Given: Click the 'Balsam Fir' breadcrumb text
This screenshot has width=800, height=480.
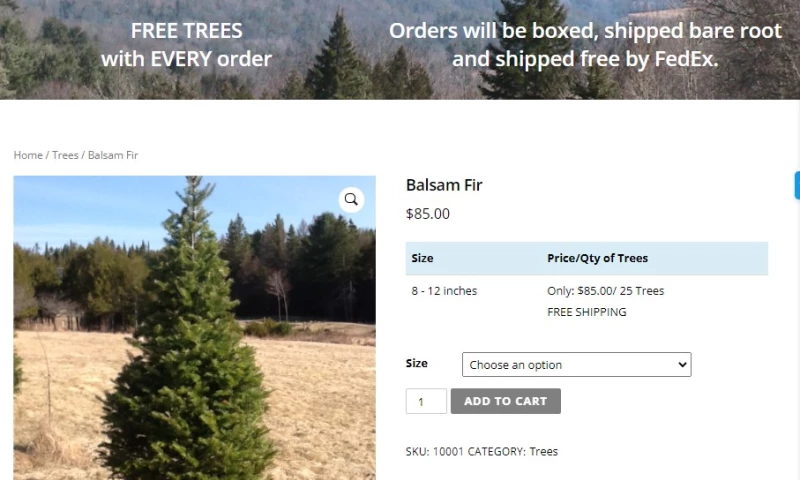Looking at the screenshot, I should (x=113, y=155).
